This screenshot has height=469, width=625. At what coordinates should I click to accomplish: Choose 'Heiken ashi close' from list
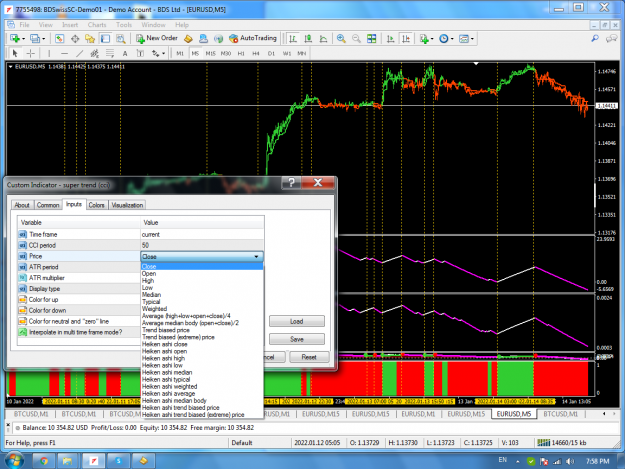165,344
